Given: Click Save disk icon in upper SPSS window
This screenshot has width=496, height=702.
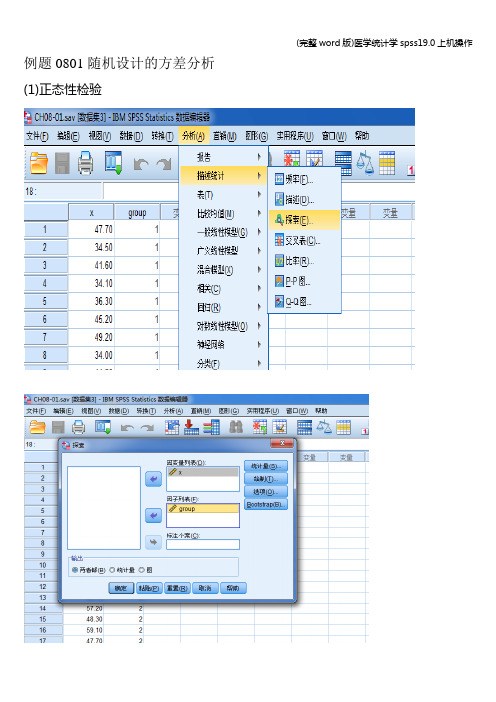Looking at the screenshot, I should [62, 163].
